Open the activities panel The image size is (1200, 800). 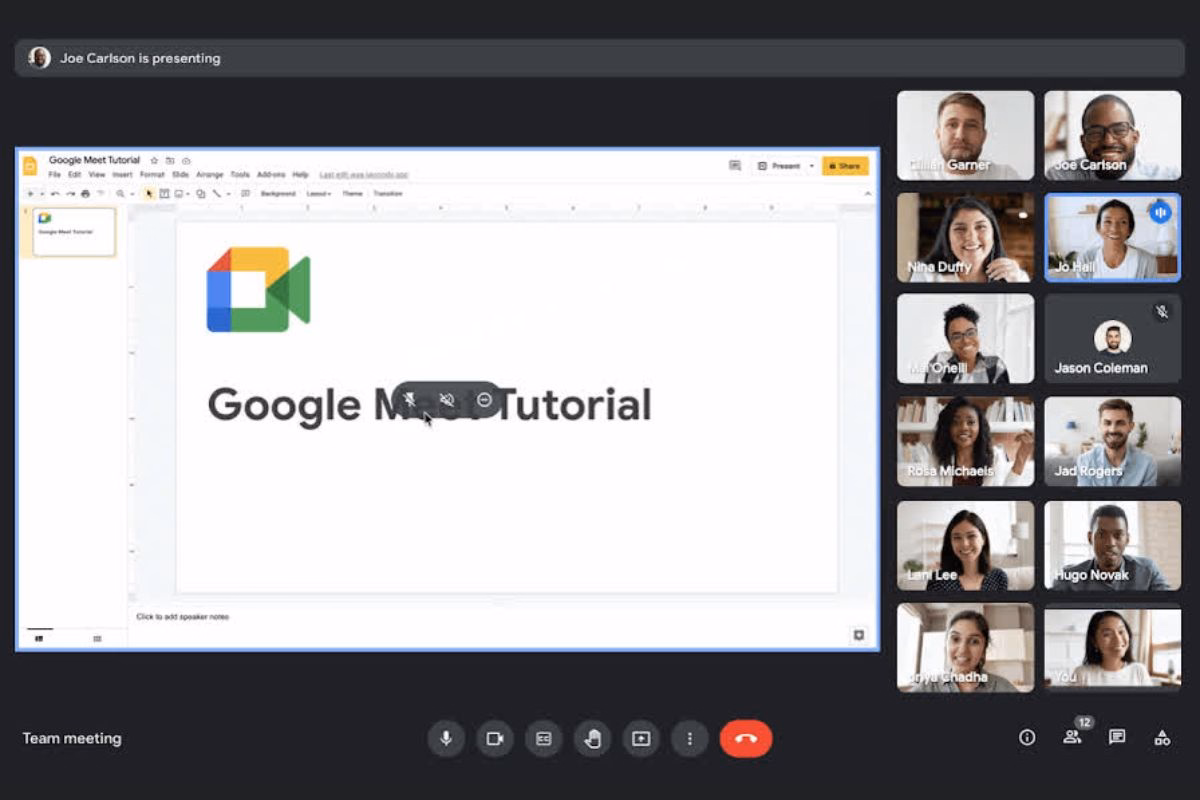pos(1160,738)
